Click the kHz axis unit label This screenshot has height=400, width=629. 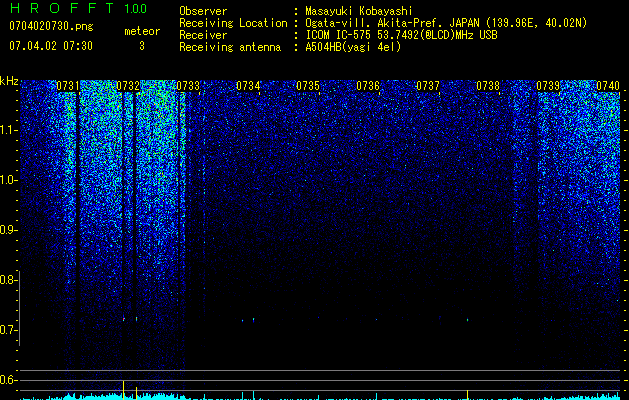pos(9,81)
